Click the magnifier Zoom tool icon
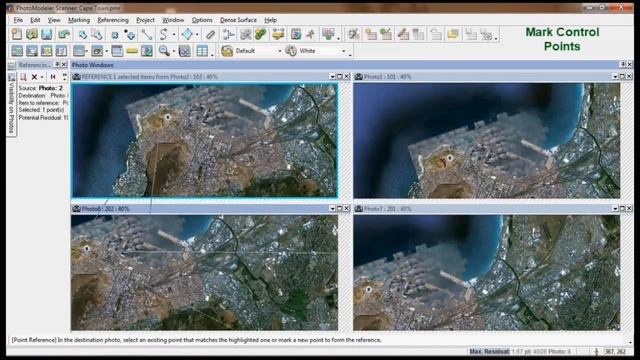 tap(164, 51)
